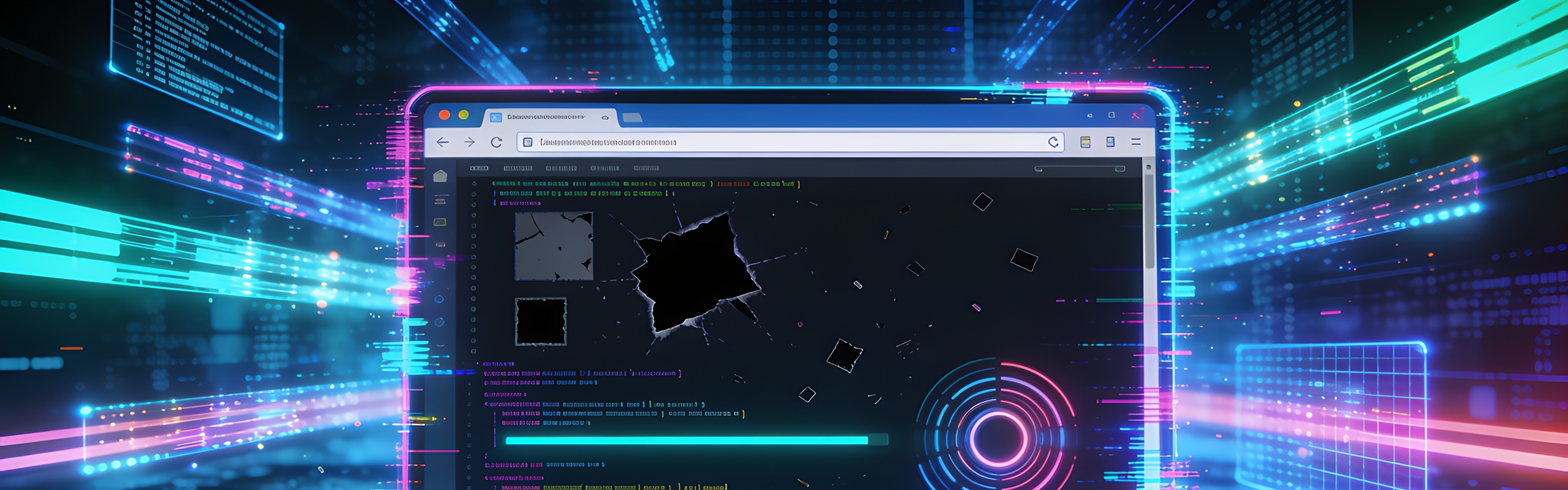Open the small black square thumbnail
Image resolution: width=1568 pixels, height=490 pixels.
point(541,321)
